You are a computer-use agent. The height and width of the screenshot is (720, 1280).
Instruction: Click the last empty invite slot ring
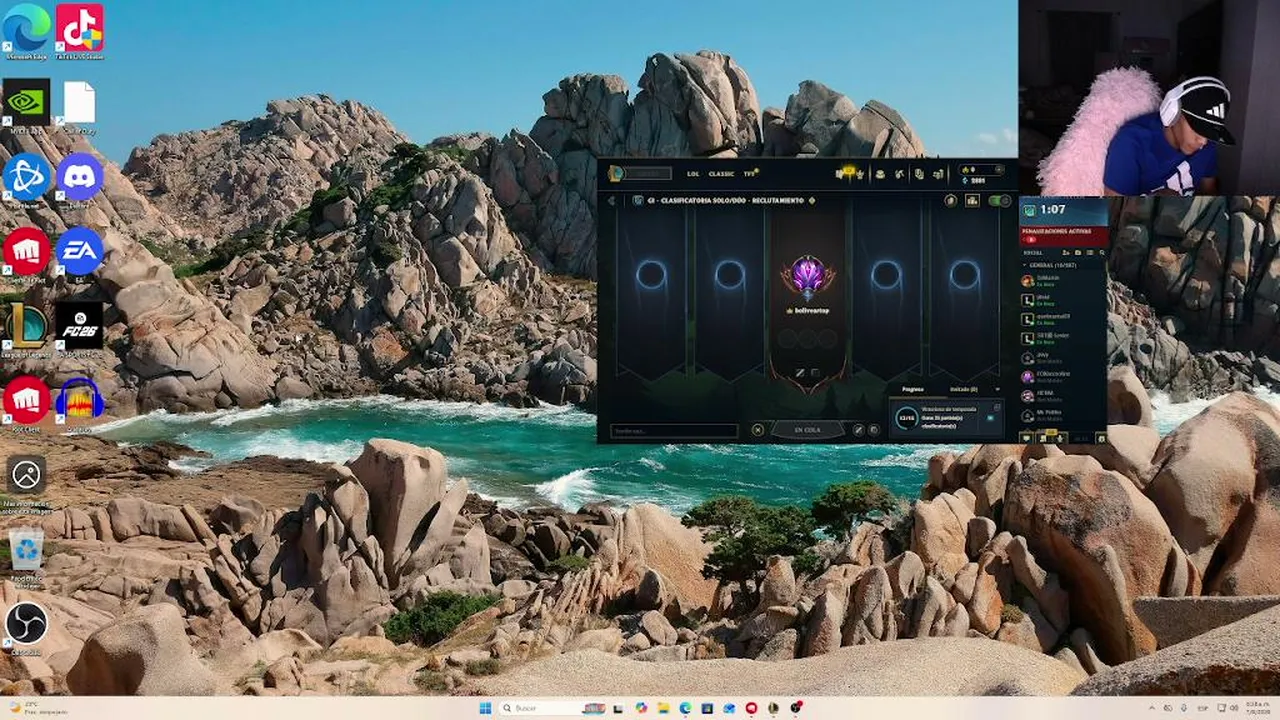(x=965, y=275)
